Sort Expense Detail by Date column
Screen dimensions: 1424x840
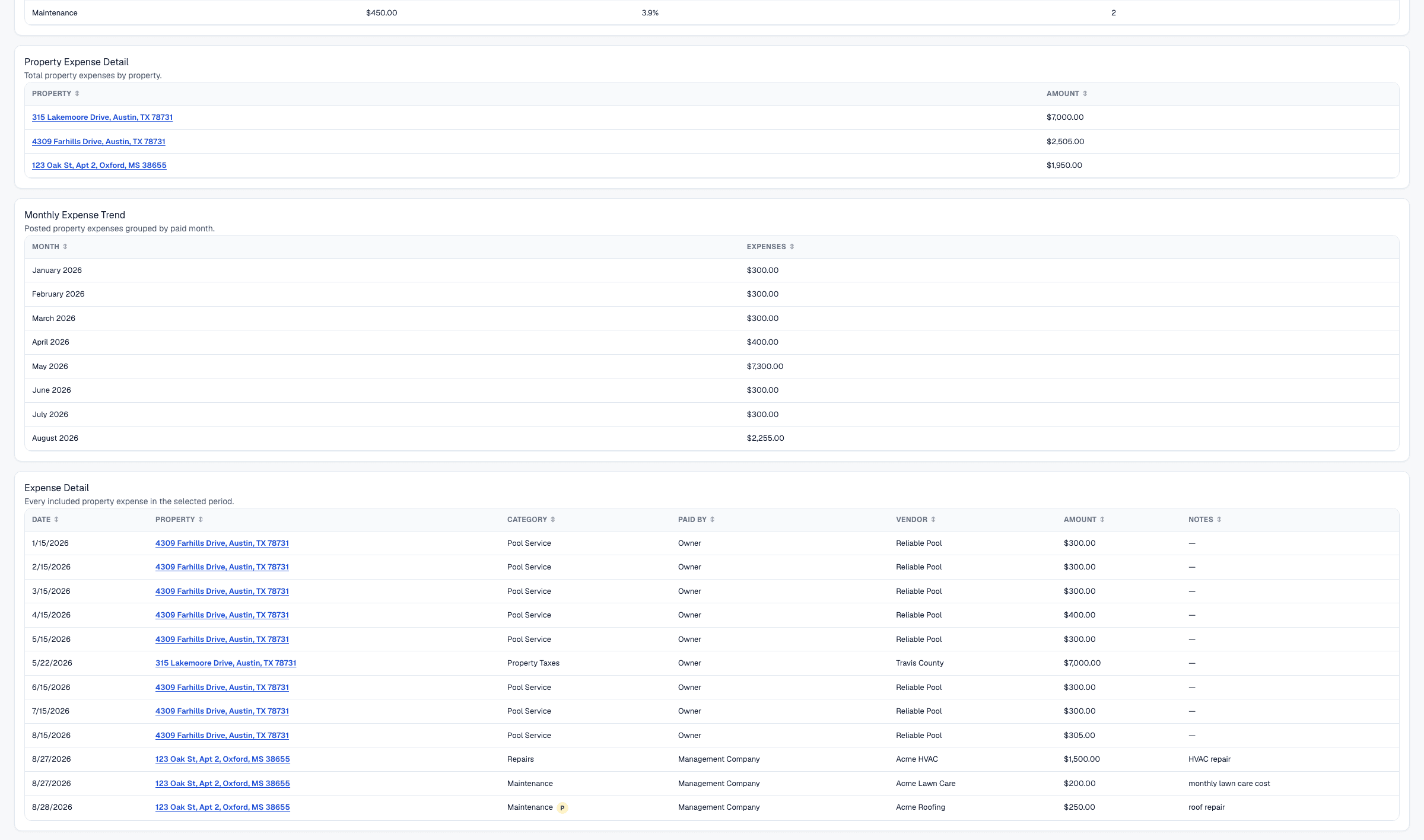point(45,520)
